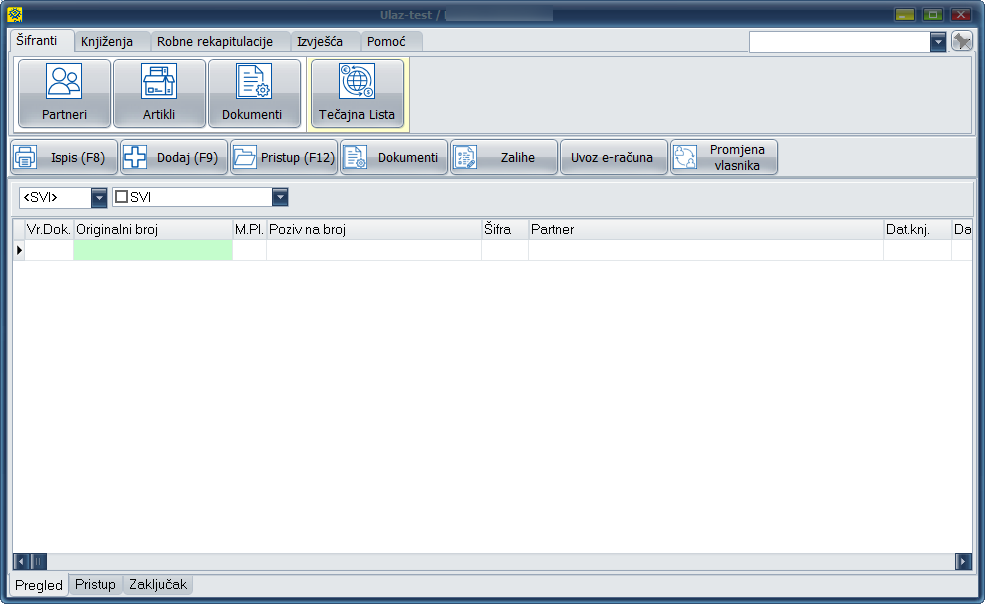Click Promjena vlasnika button
The width and height of the screenshot is (985, 604).
pyautogui.click(x=724, y=157)
